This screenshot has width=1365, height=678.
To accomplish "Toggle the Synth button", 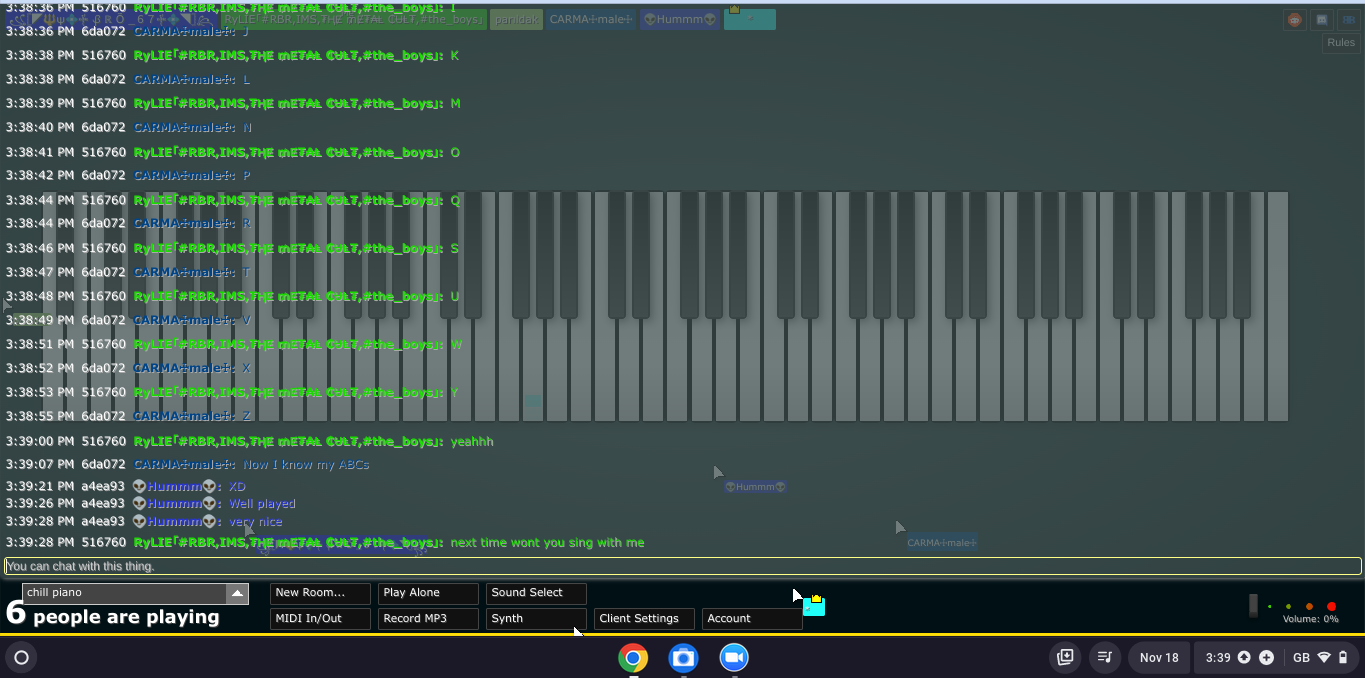I will [x=536, y=619].
